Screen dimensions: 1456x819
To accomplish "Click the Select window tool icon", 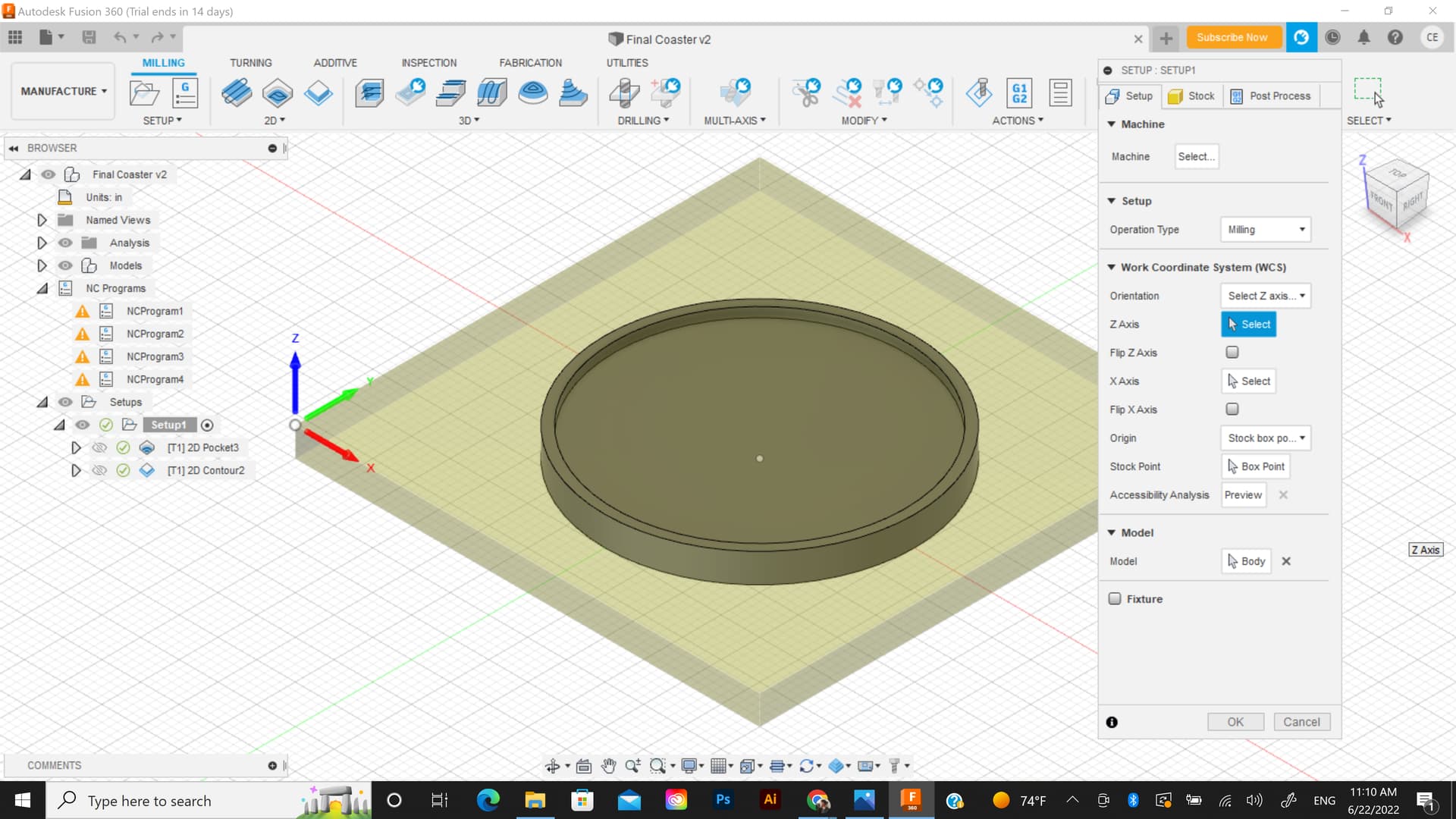I will click(1368, 92).
